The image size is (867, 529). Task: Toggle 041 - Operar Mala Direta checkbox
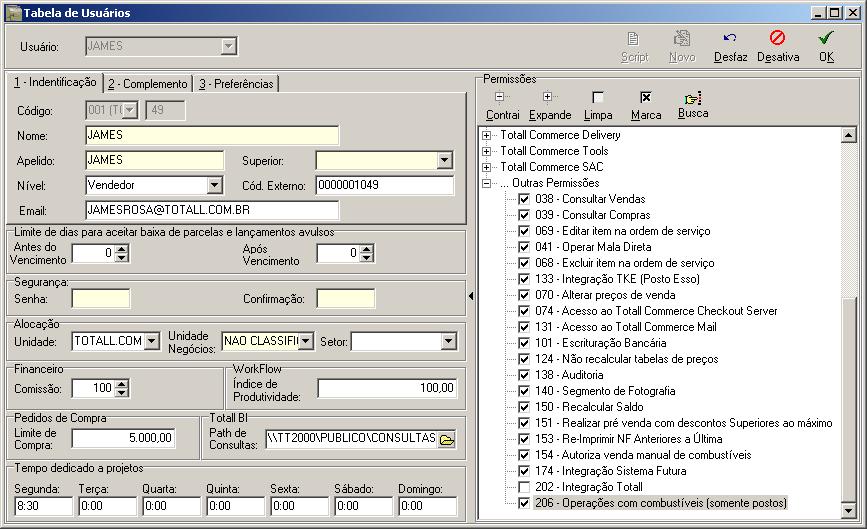524,247
